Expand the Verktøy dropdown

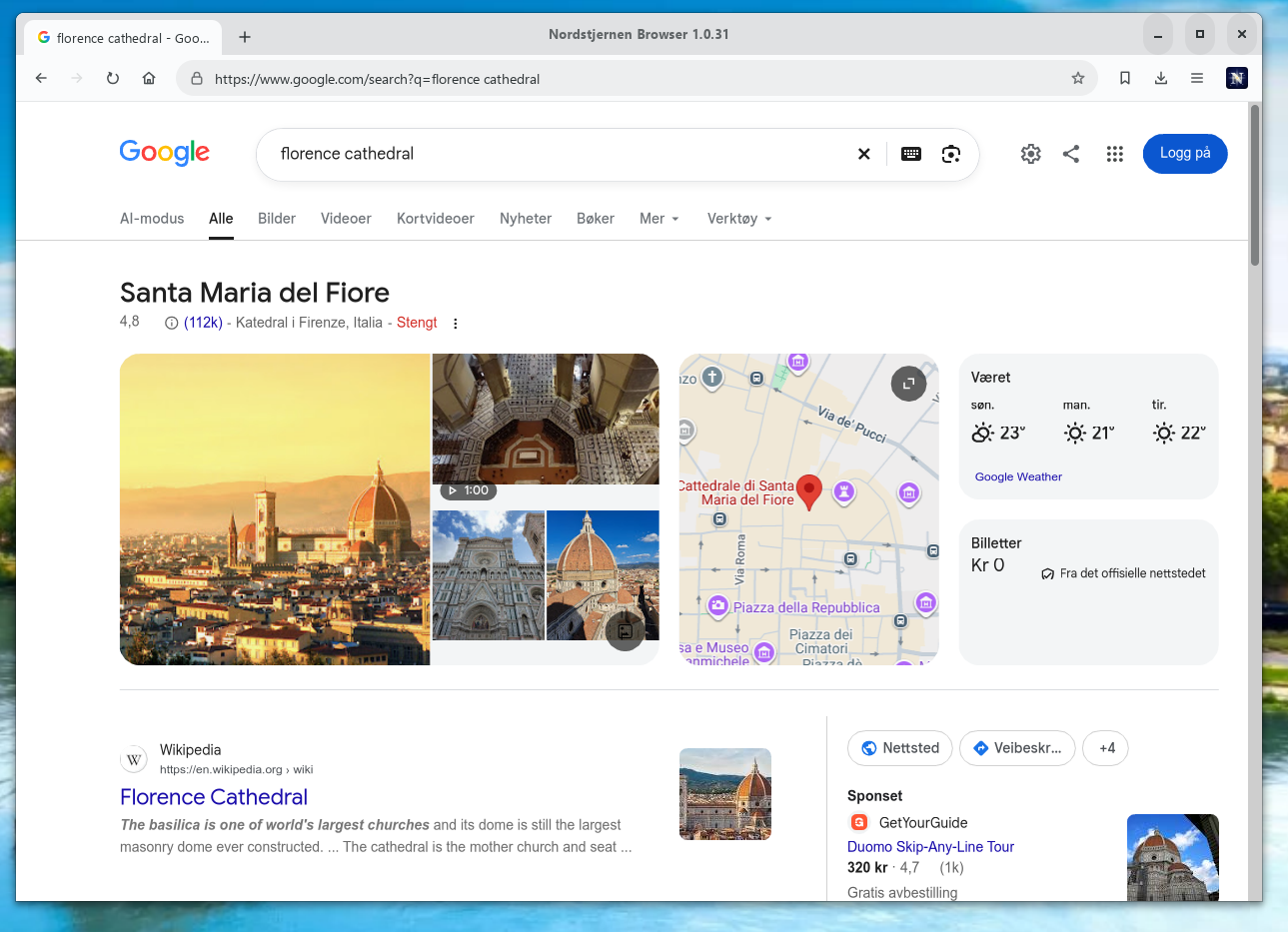coord(739,219)
